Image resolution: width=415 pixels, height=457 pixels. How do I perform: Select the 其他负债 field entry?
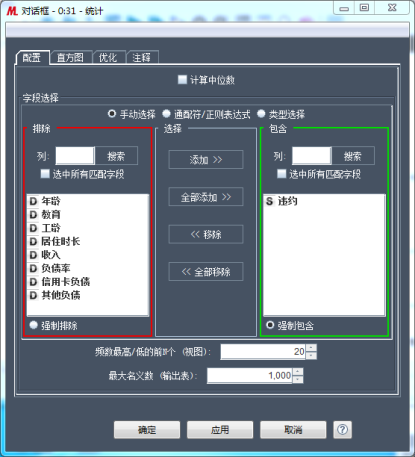coord(87,295)
